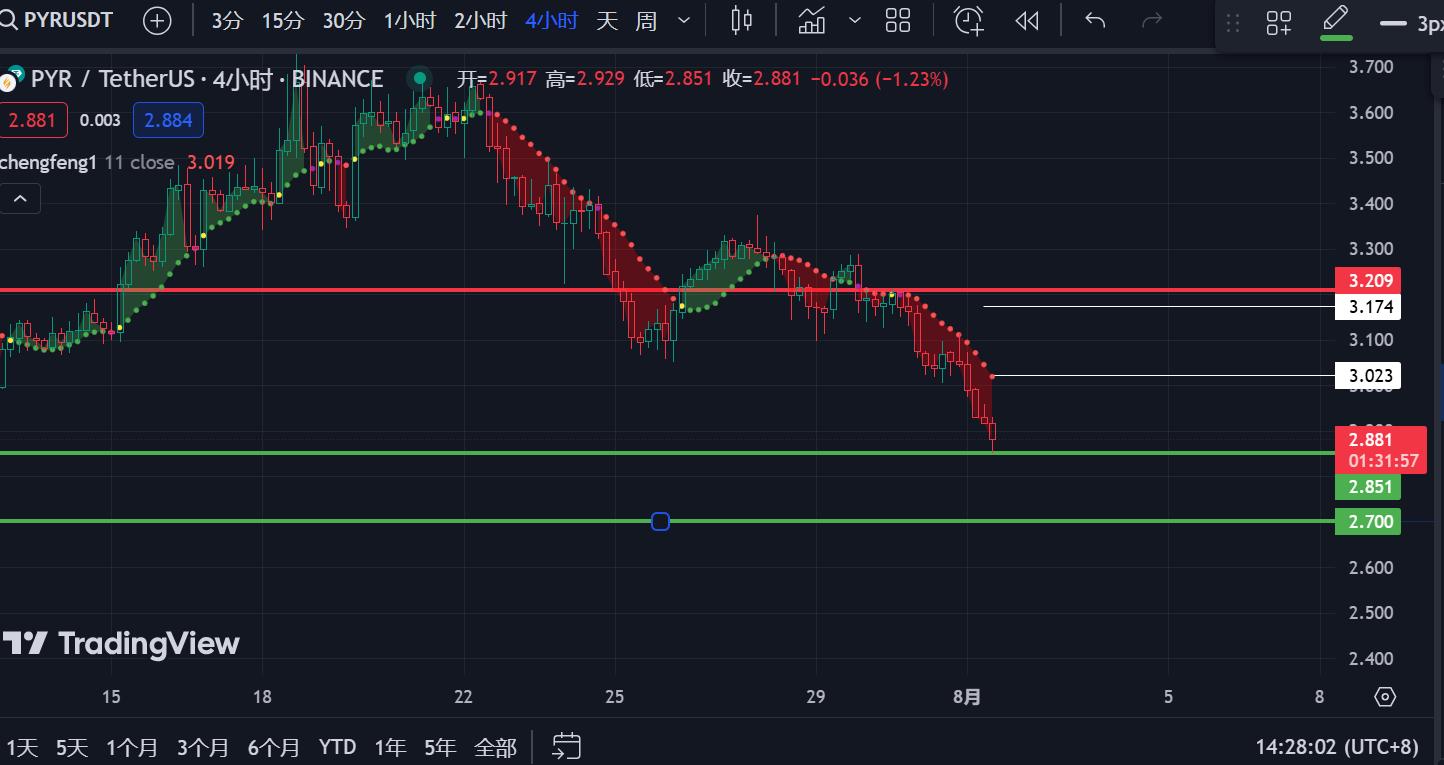This screenshot has width=1444, height=765.
Task: Switch to the 15分 timeframe
Action: click(x=283, y=20)
